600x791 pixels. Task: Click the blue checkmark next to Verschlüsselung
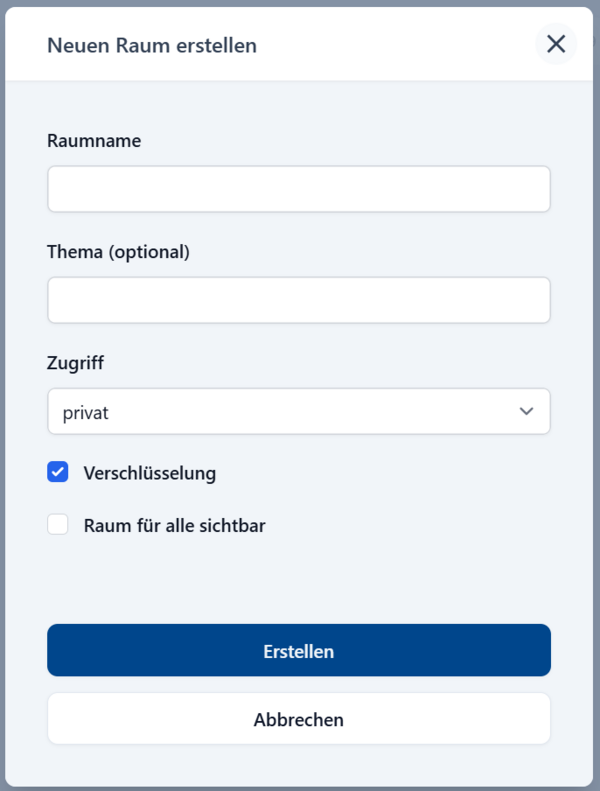(x=58, y=473)
